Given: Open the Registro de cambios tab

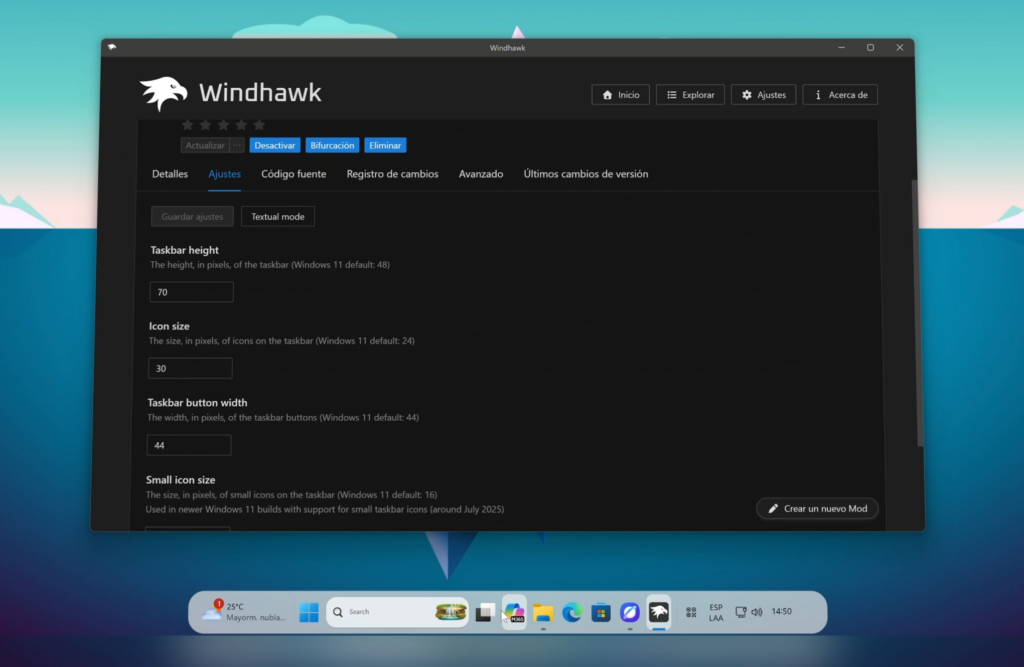Looking at the screenshot, I should point(392,174).
